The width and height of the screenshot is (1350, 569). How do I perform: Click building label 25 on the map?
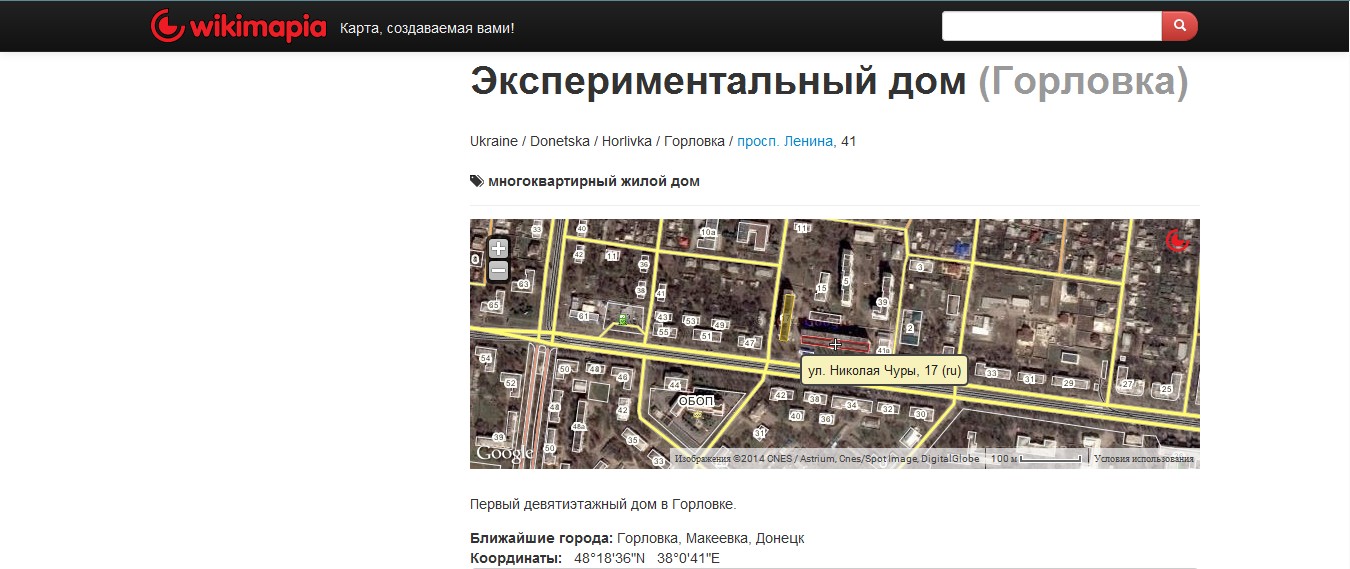point(1166,388)
